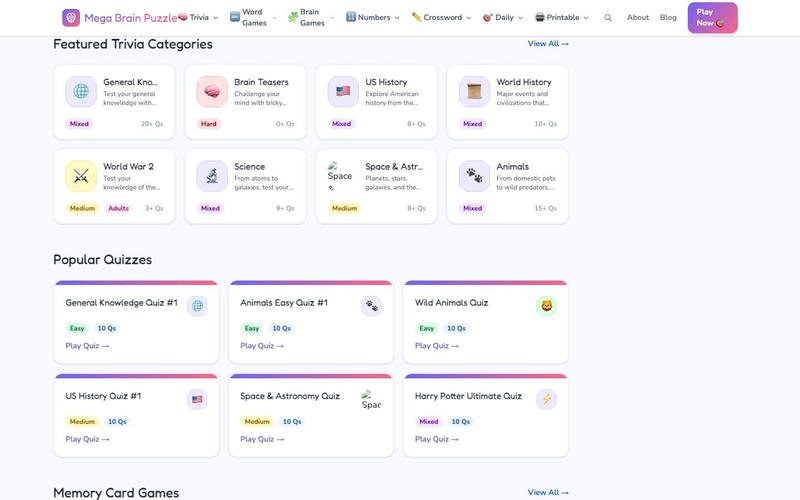Click the Medium badge on Space & Astr... category
Screen dimensions: 800x500
tap(344, 208)
